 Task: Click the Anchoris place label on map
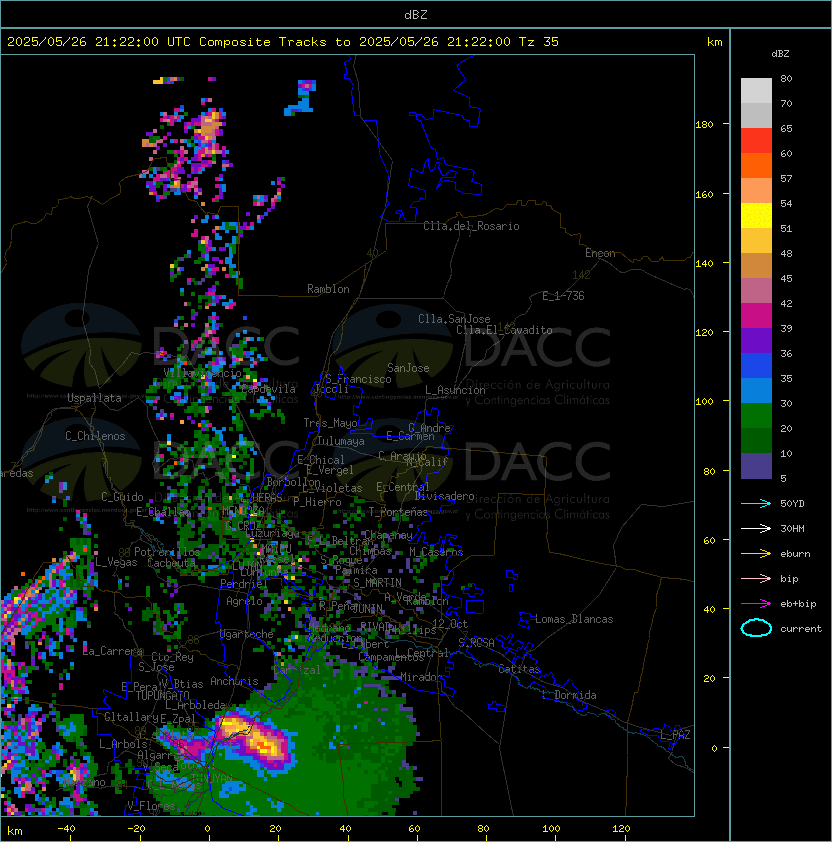coord(234,681)
